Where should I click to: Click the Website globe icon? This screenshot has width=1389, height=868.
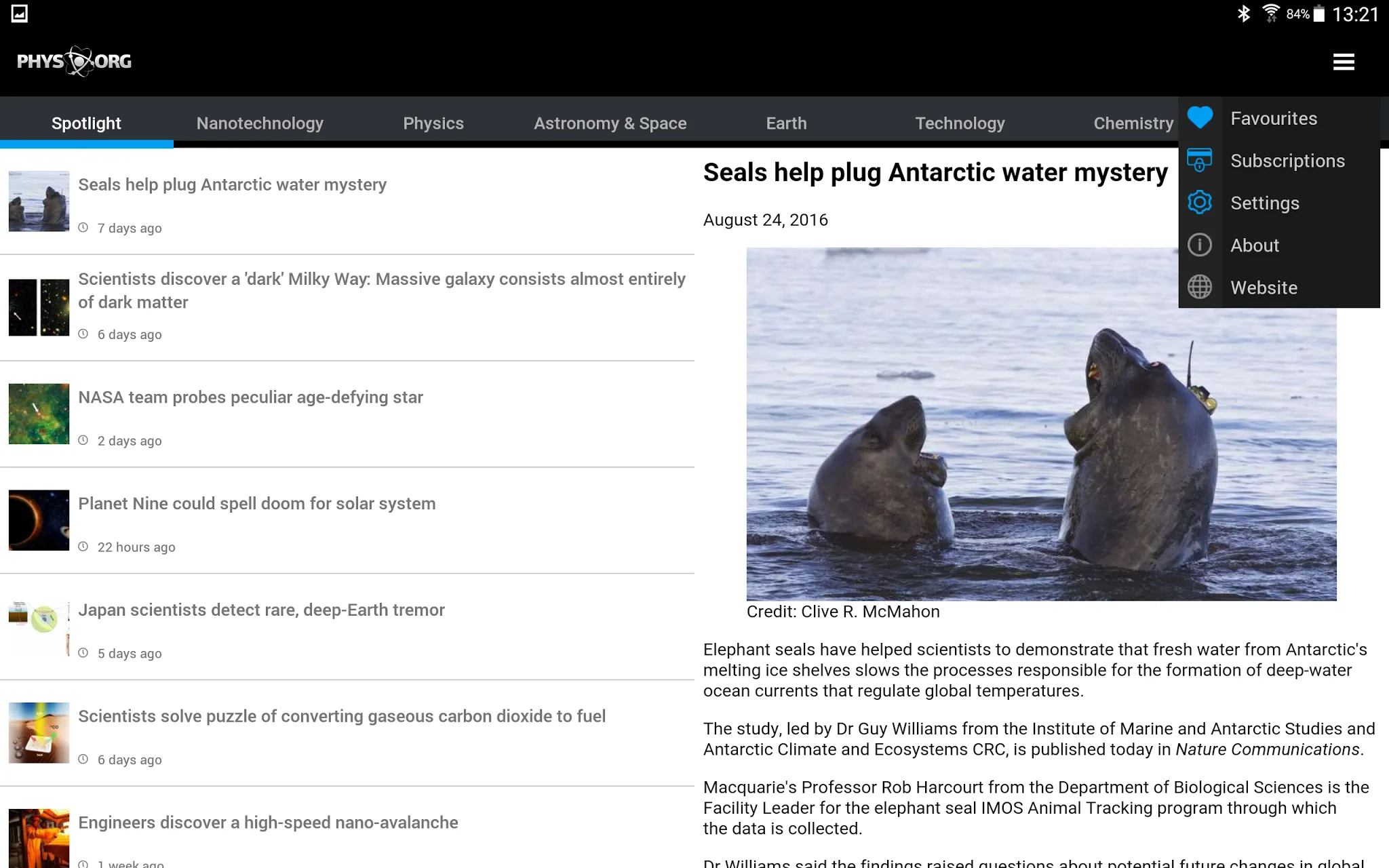pos(1200,287)
